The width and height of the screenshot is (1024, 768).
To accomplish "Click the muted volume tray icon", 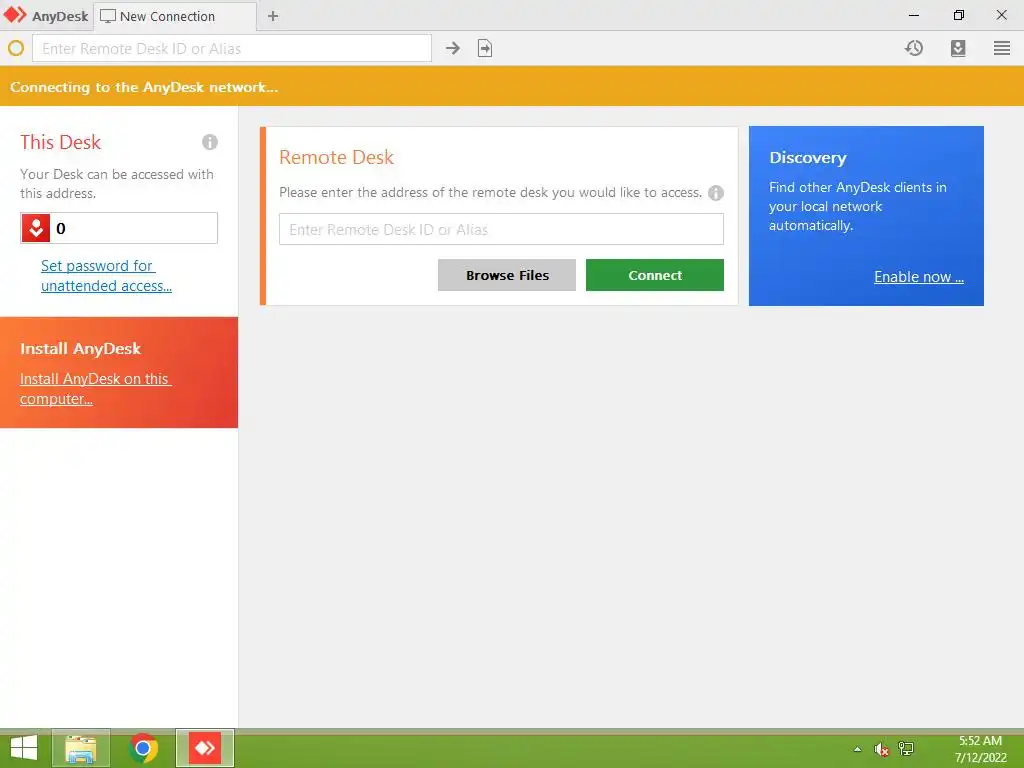I will pyautogui.click(x=881, y=749).
